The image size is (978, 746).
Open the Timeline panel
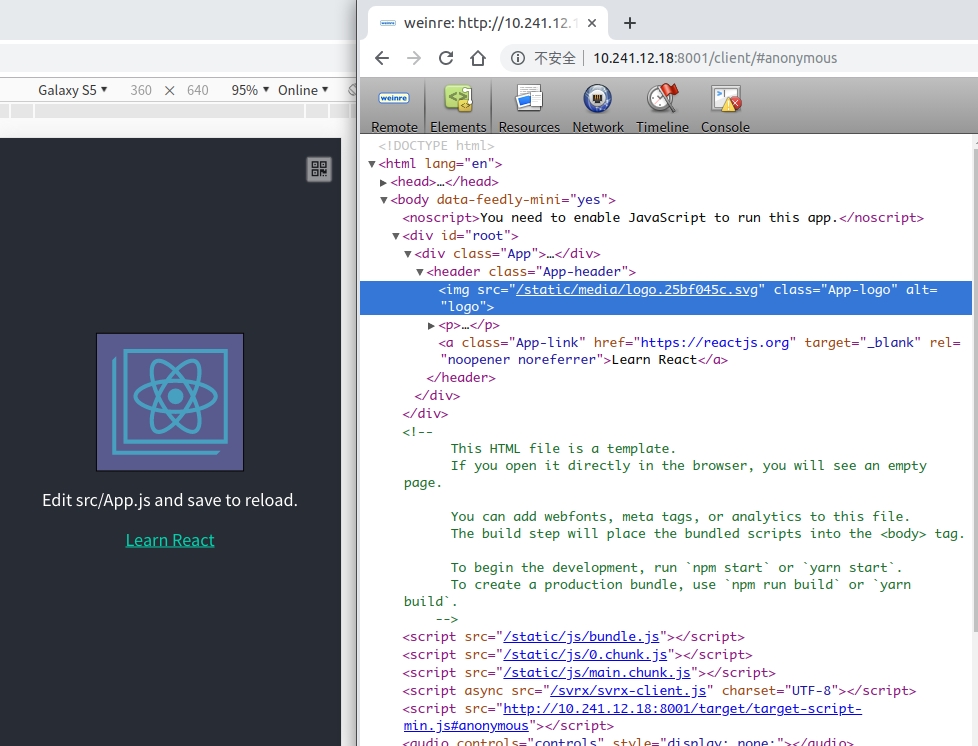(x=662, y=108)
